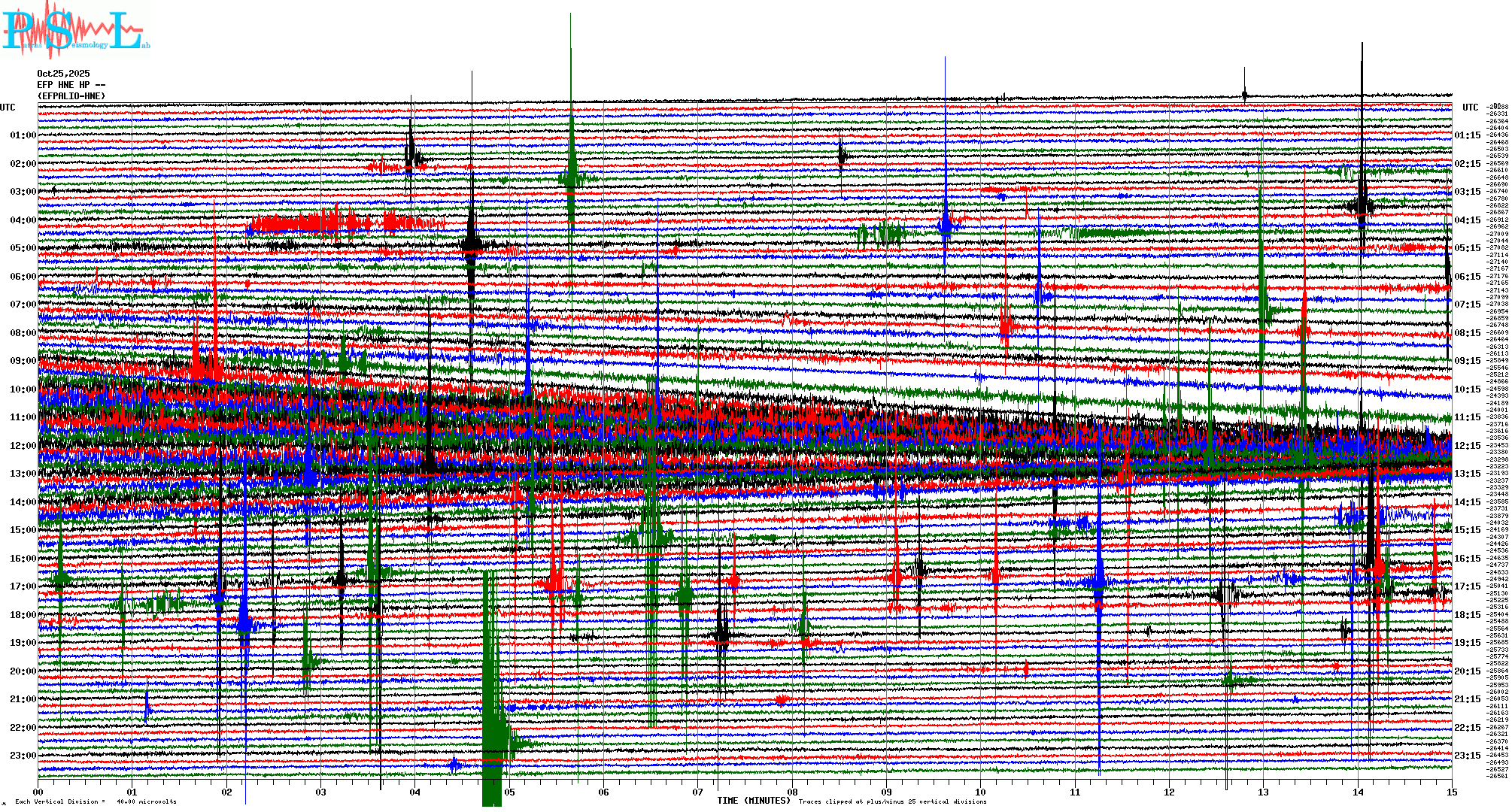The width and height of the screenshot is (1512, 812).
Task: Click the (EFPALIO-HNE) station name text
Action: pos(71,96)
